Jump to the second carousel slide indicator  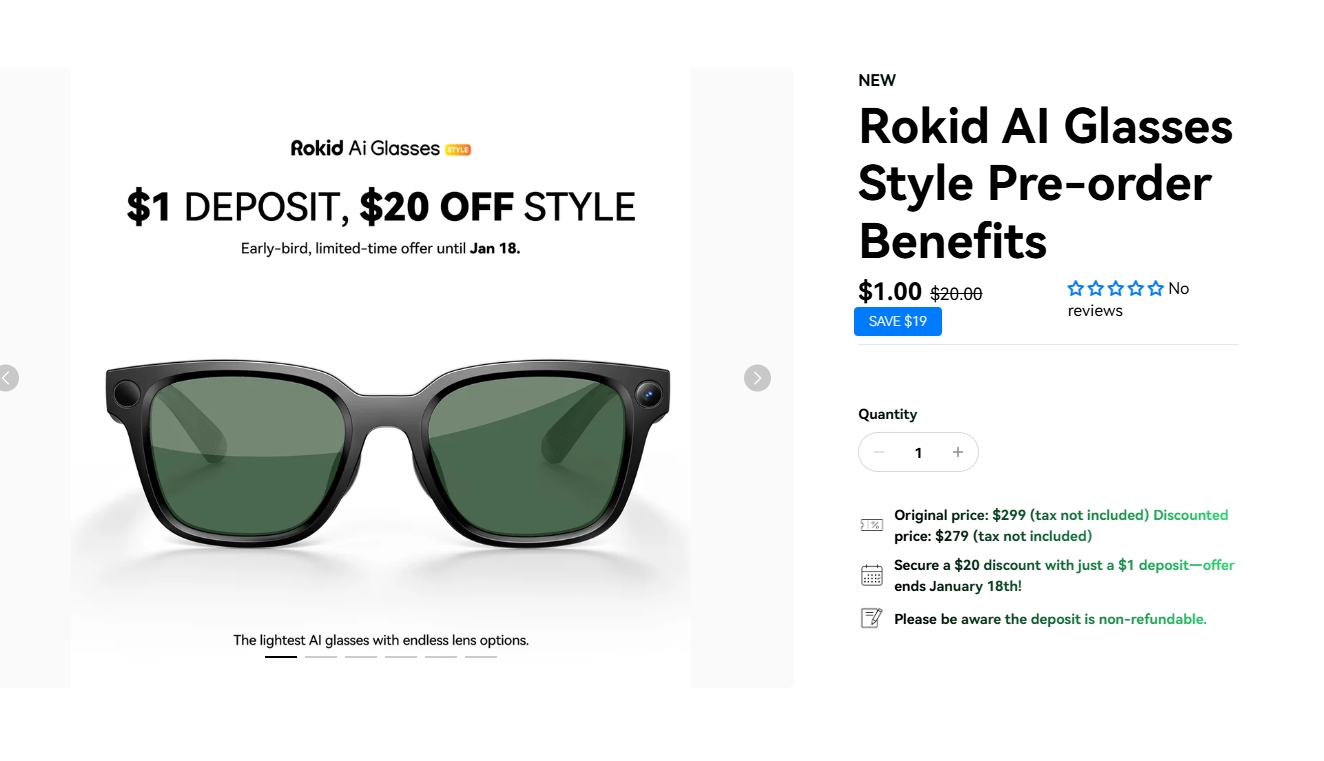click(x=321, y=657)
